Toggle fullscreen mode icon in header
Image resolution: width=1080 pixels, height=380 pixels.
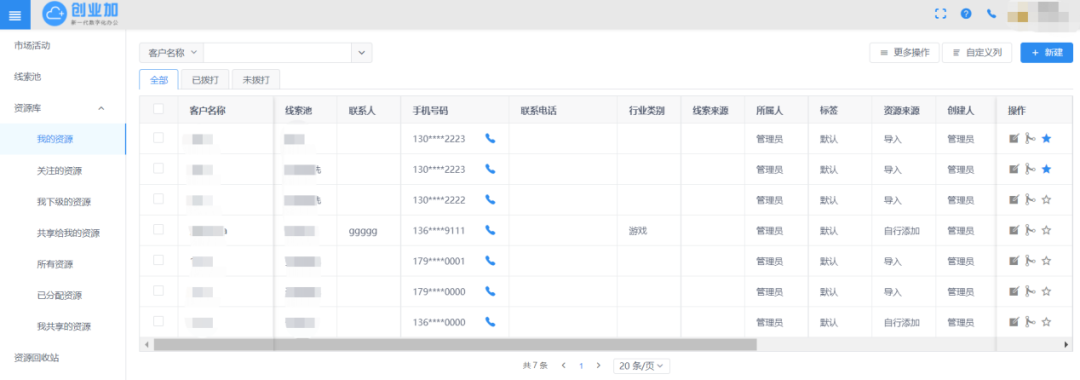940,14
